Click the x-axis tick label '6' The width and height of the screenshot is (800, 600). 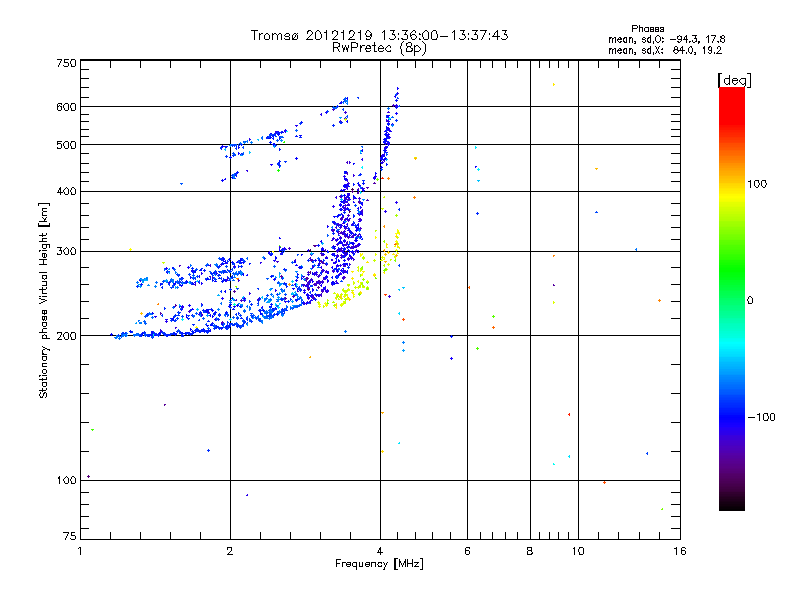pos(467,551)
